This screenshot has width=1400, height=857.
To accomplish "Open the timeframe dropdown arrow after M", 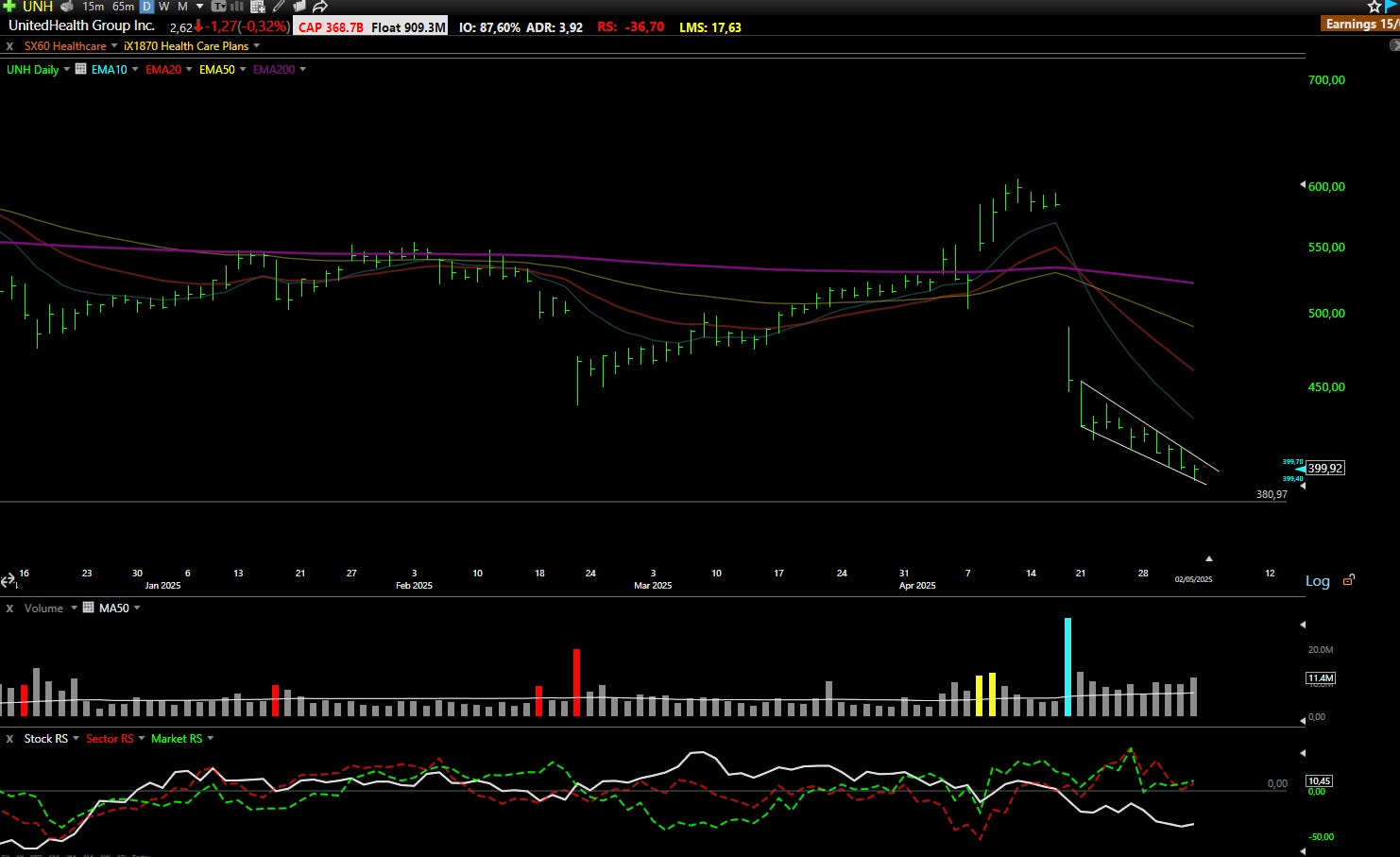I will [x=199, y=6].
